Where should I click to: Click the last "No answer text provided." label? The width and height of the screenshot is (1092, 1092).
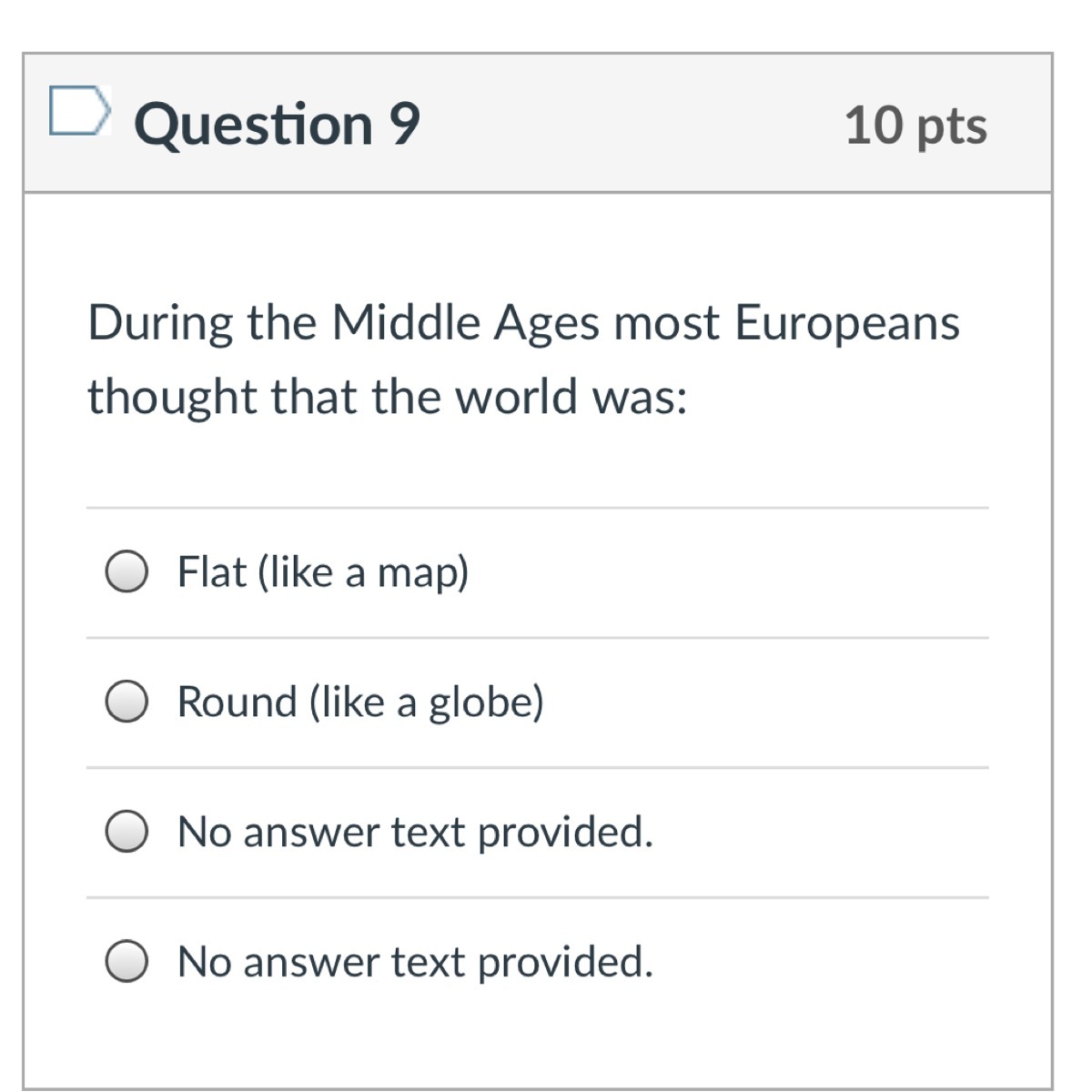click(x=415, y=962)
